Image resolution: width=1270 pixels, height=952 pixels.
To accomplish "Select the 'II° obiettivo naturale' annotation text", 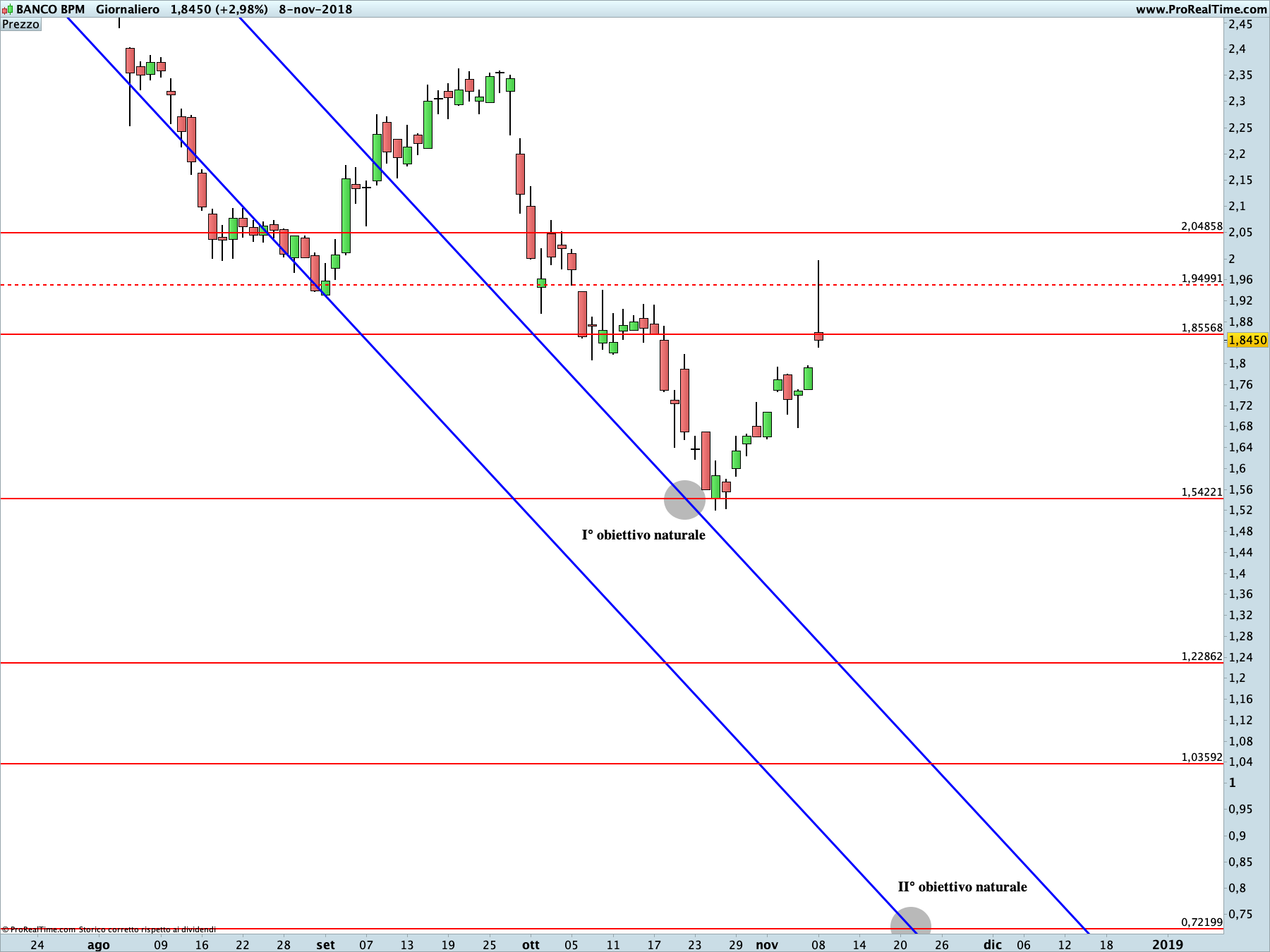I will tap(962, 886).
